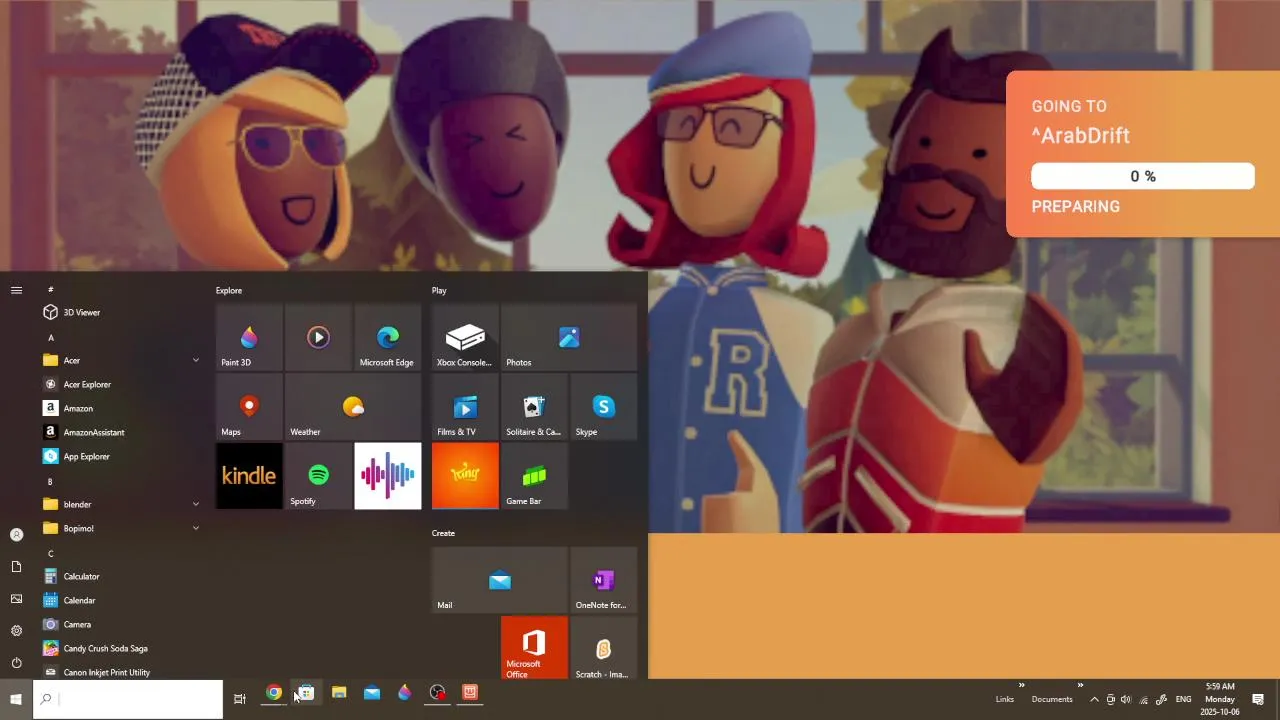The image size is (1280, 720).
Task: Launch the media player tile next to Paint 3D
Action: (x=318, y=338)
